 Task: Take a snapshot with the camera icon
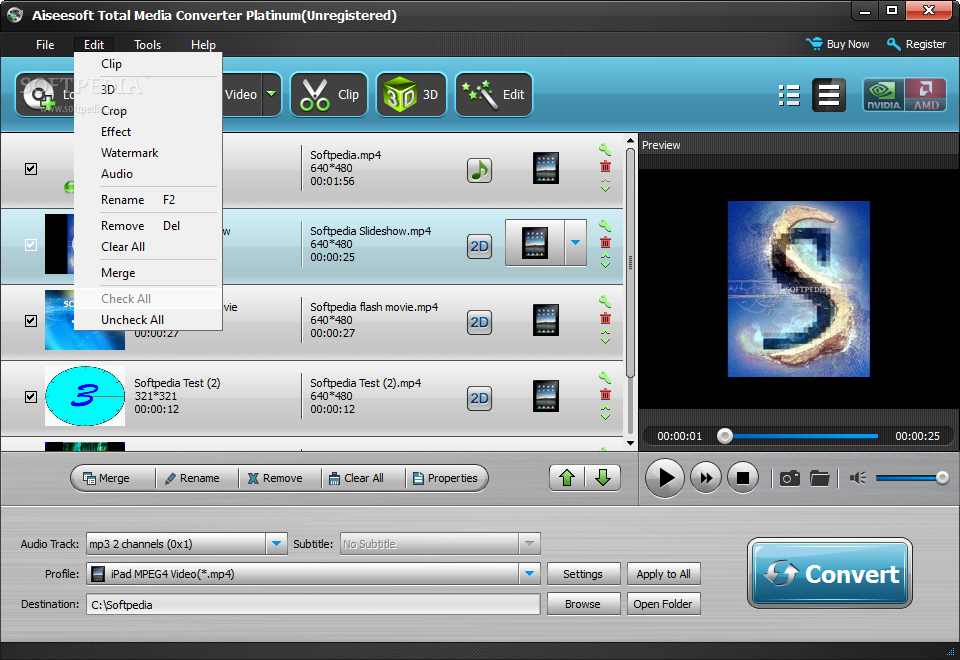[x=790, y=478]
